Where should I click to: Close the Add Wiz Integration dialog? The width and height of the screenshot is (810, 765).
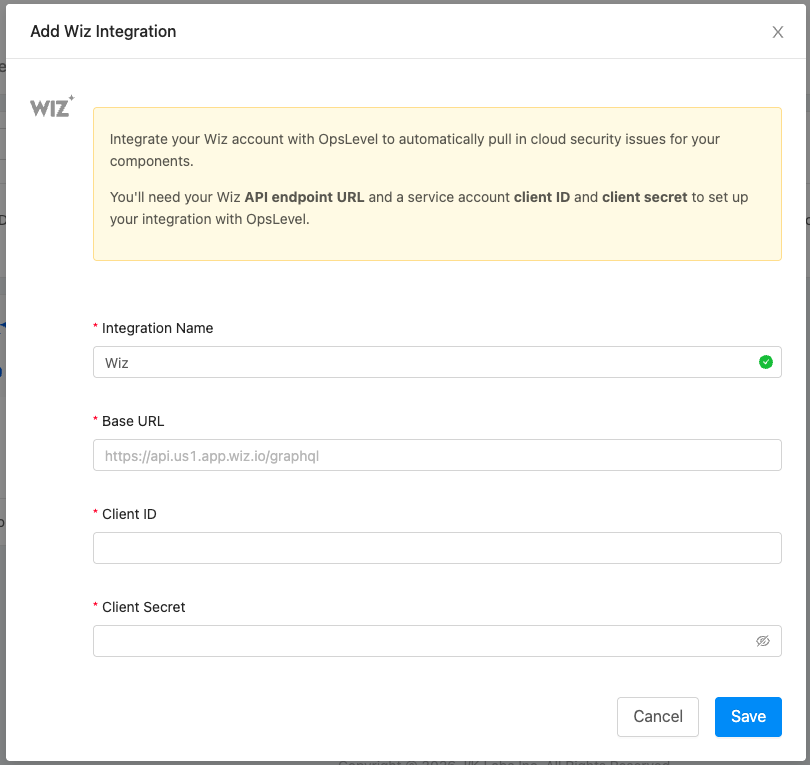pyautogui.click(x=777, y=32)
